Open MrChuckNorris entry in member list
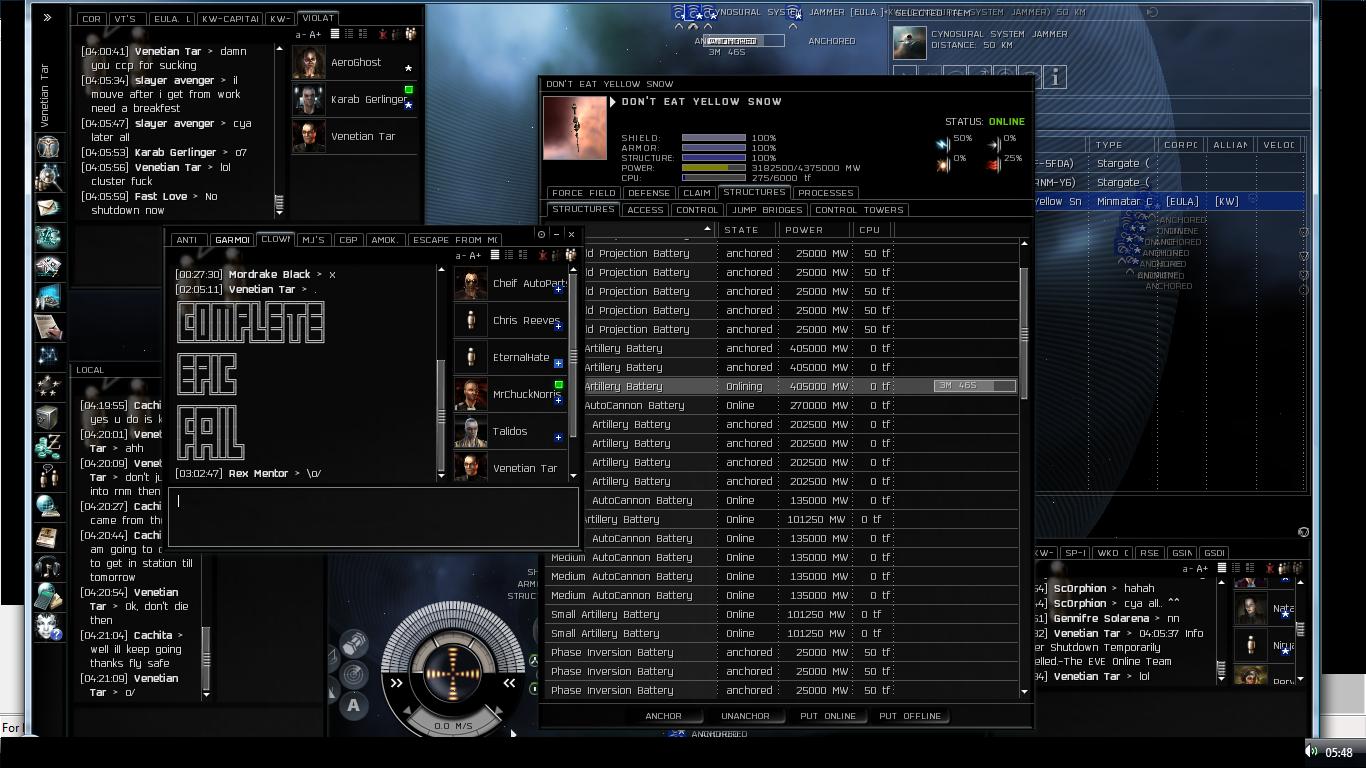The height and width of the screenshot is (768, 1366). coord(510,394)
